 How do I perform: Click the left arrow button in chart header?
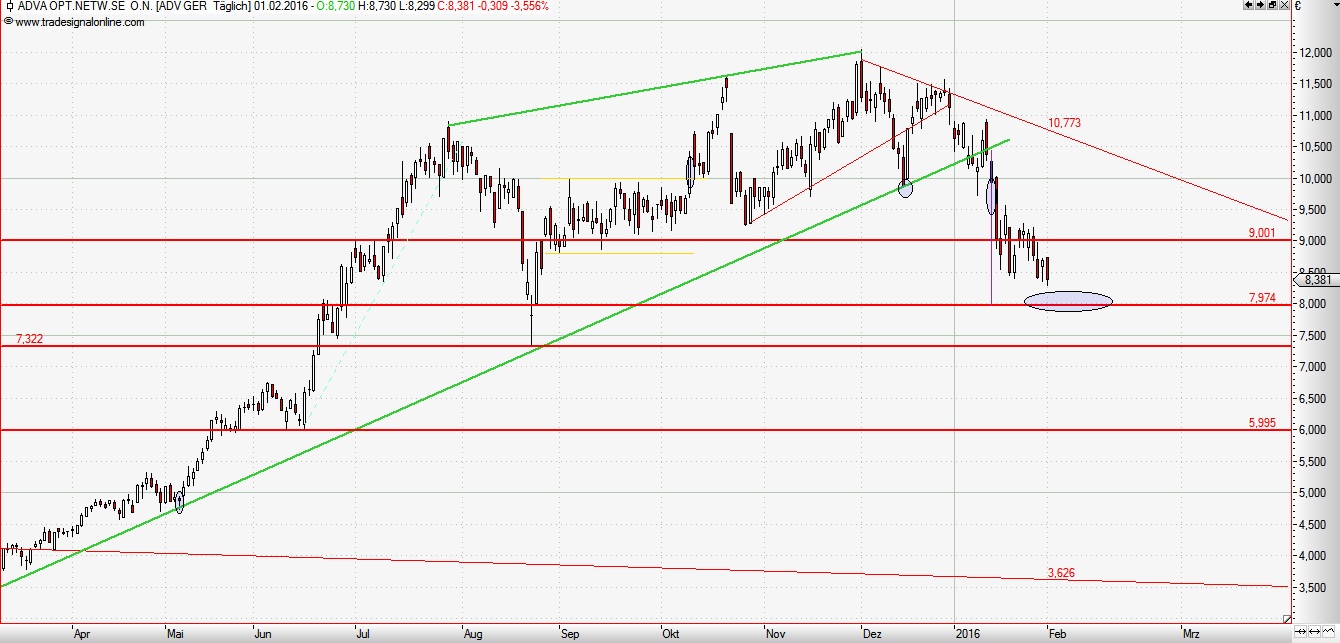pyautogui.click(x=1248, y=6)
